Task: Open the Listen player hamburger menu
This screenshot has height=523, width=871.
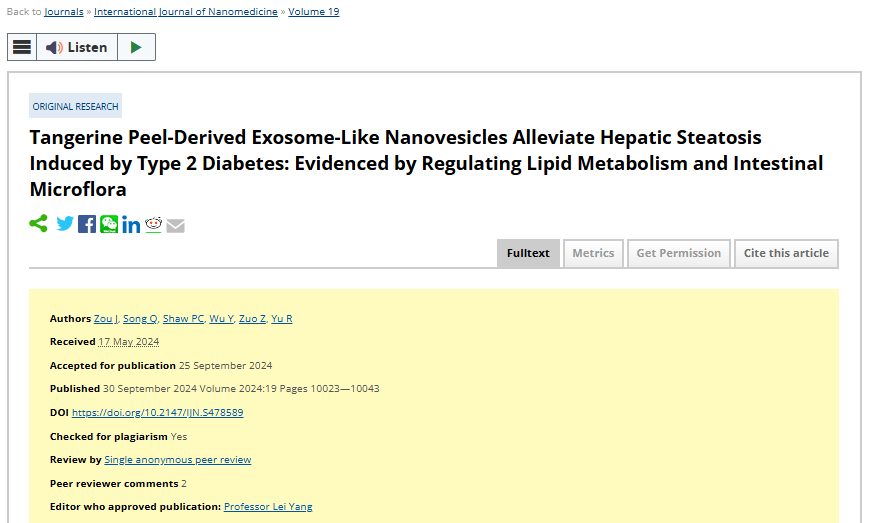Action: tap(22, 47)
